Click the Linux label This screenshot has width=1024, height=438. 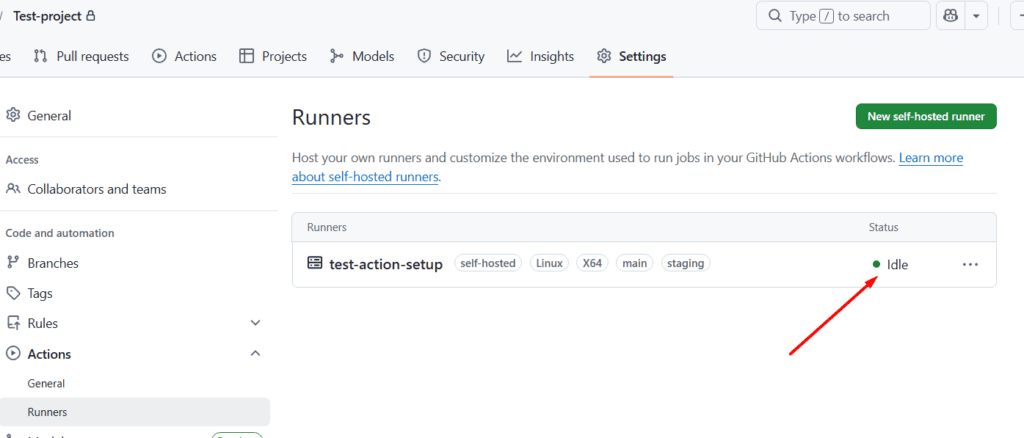tap(549, 263)
